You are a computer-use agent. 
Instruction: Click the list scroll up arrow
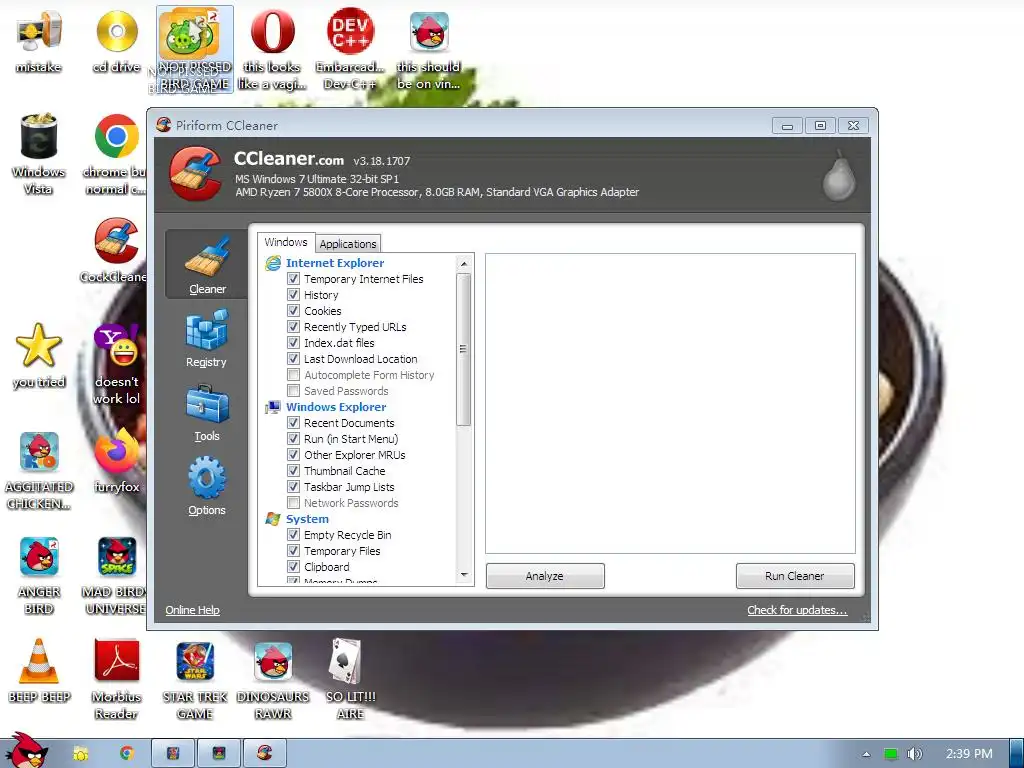(464, 264)
